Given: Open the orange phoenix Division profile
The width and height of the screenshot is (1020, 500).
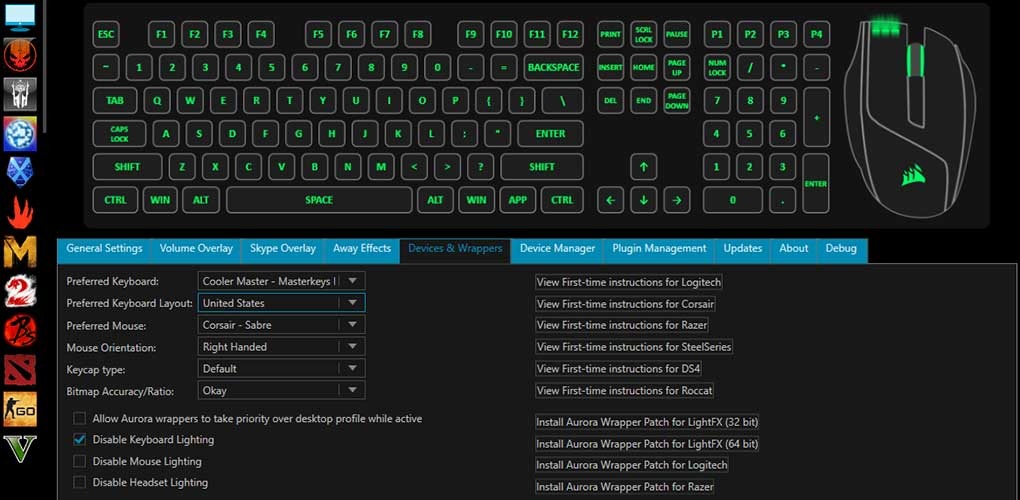Looking at the screenshot, I should (x=20, y=55).
